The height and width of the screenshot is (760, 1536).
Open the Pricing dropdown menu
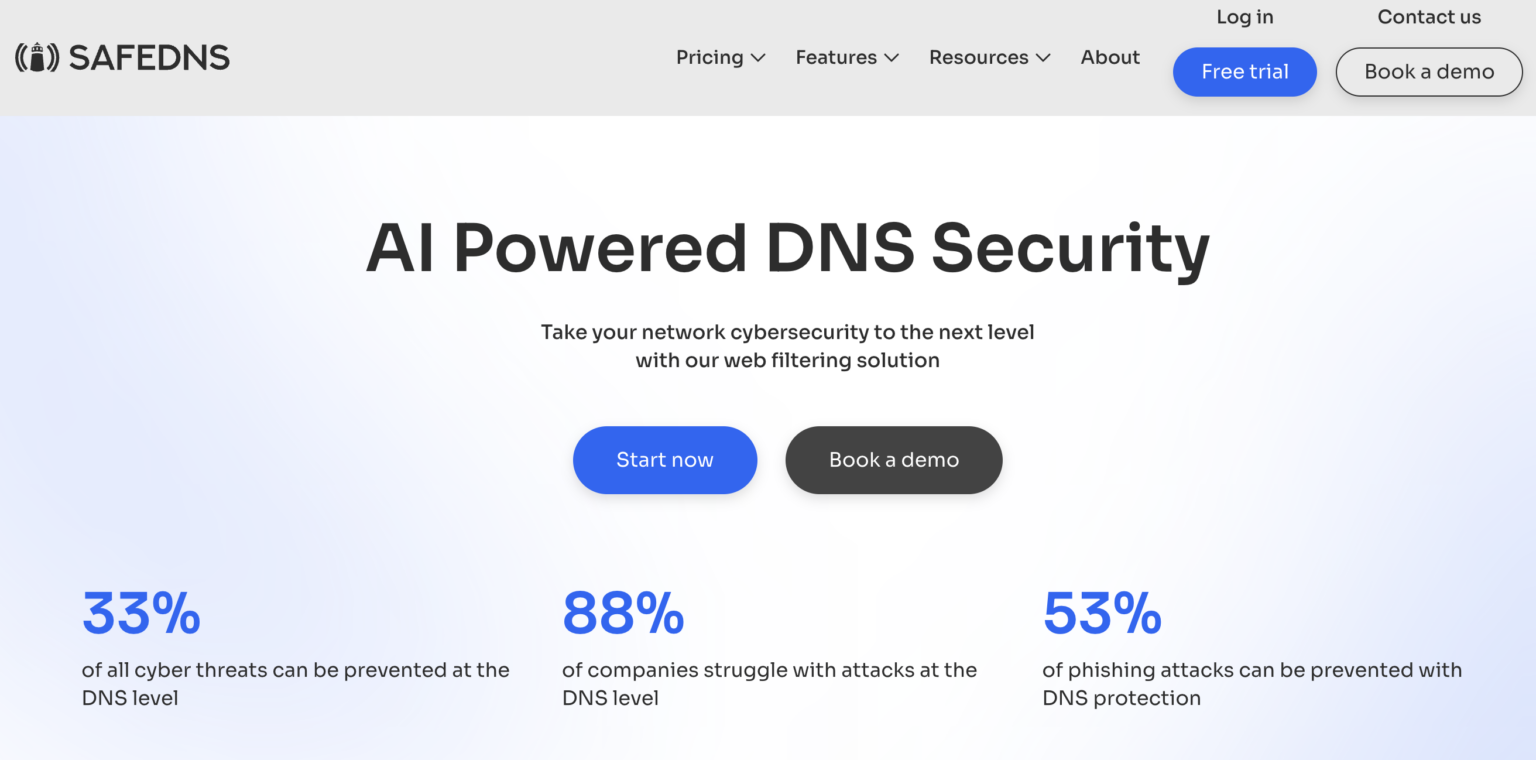tap(709, 57)
